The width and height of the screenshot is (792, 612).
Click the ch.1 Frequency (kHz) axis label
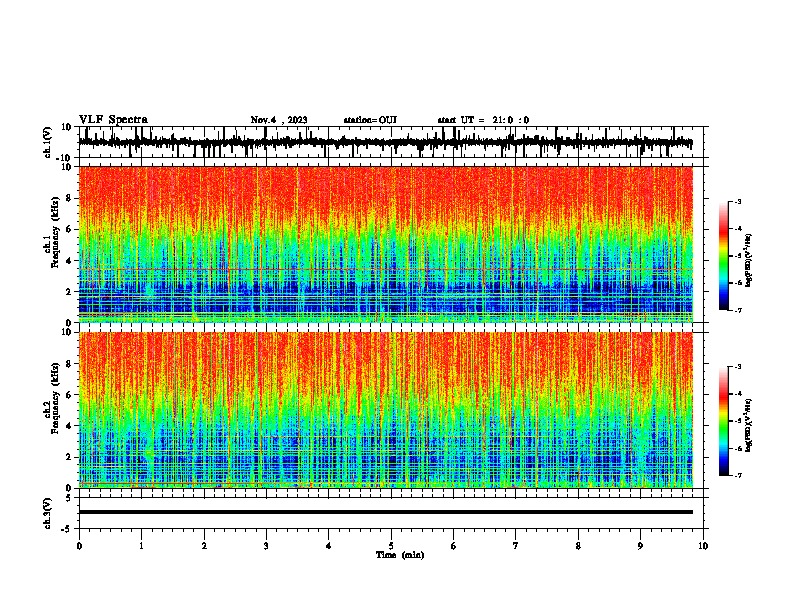coord(56,233)
